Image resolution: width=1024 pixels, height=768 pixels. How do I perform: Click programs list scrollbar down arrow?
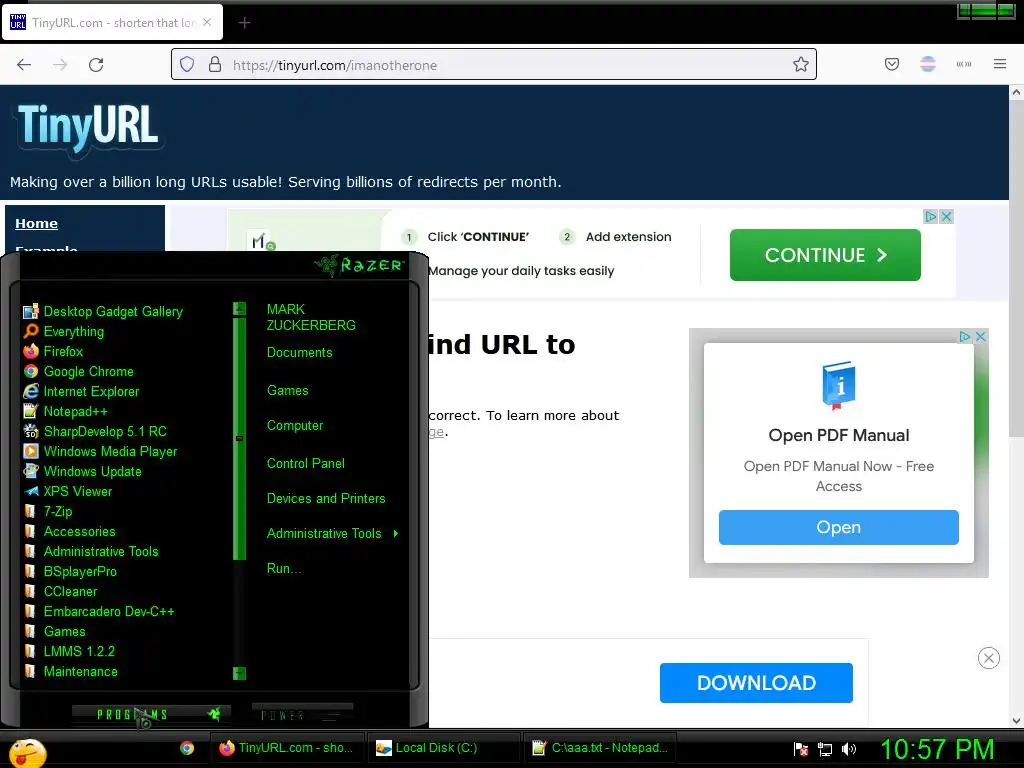click(x=240, y=673)
